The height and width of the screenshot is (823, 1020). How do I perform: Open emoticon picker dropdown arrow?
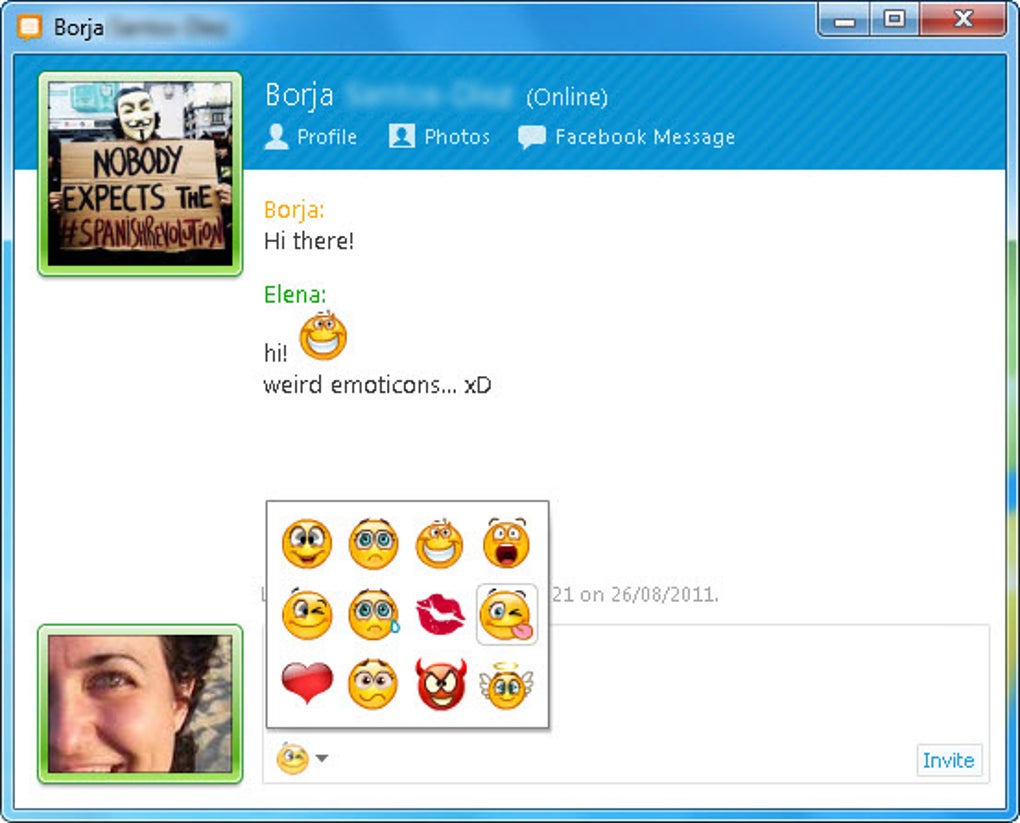point(321,758)
